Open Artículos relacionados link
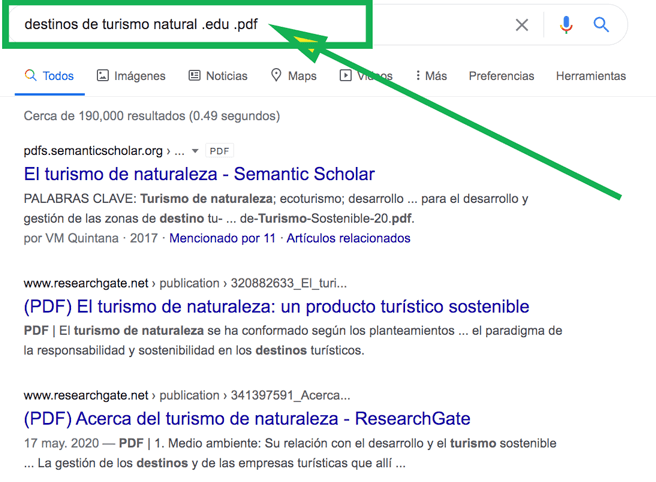 tap(348, 238)
